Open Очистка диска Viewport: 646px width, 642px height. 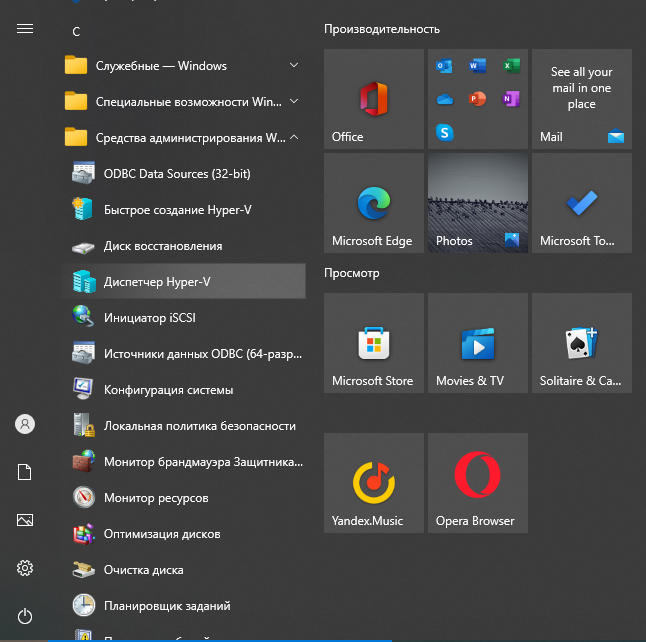click(x=183, y=569)
